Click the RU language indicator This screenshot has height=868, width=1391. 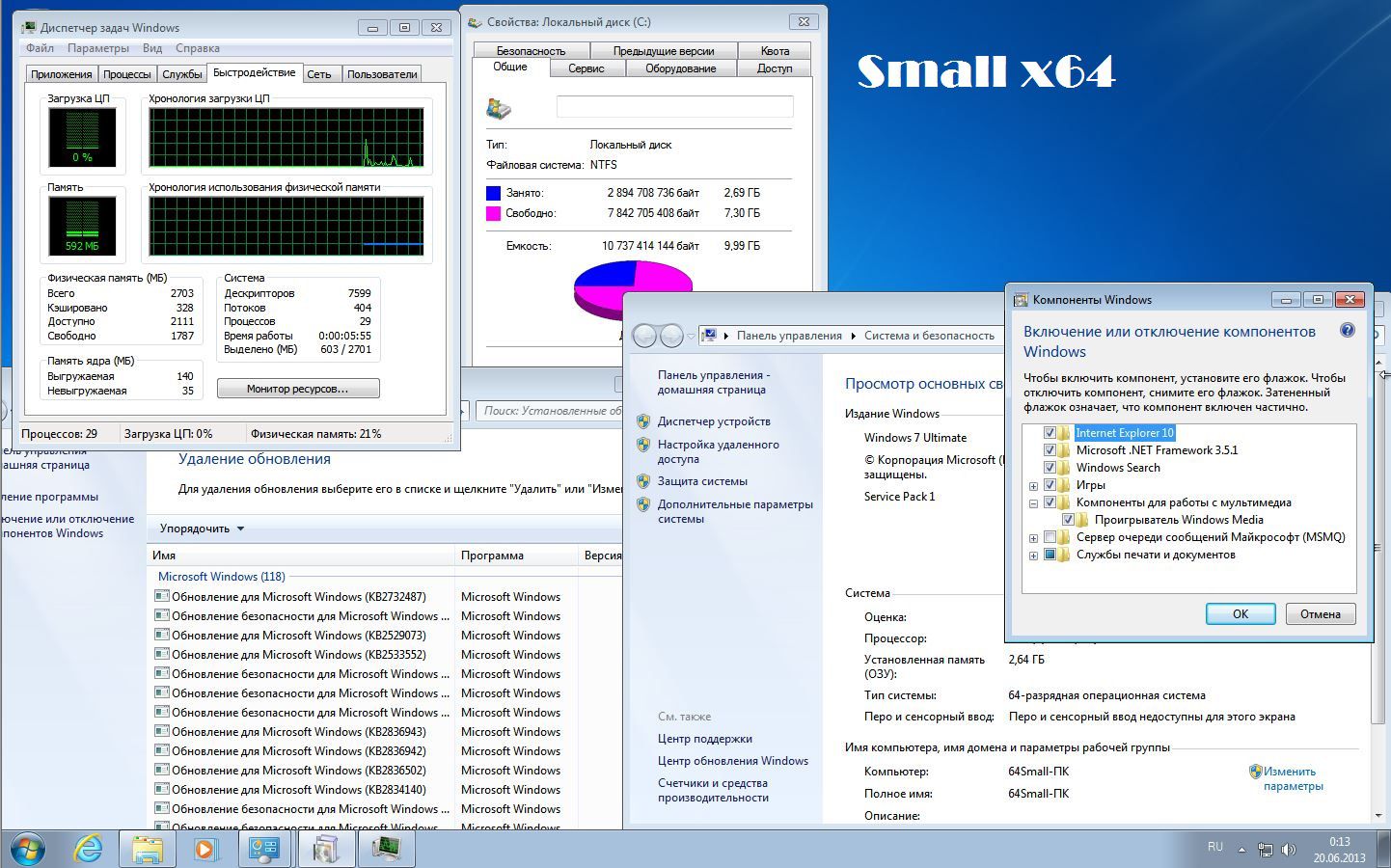1215,847
